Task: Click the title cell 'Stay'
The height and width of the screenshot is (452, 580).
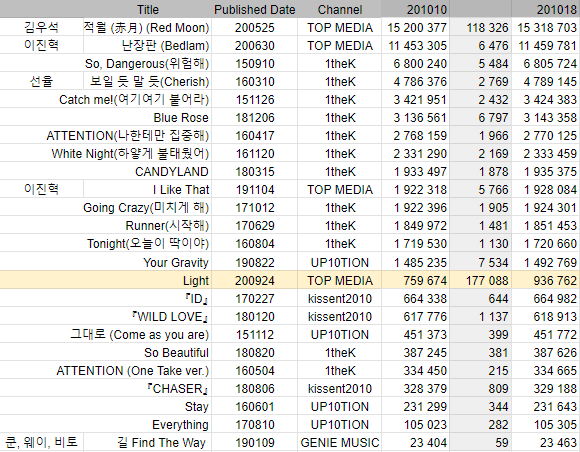Action: [x=197, y=407]
